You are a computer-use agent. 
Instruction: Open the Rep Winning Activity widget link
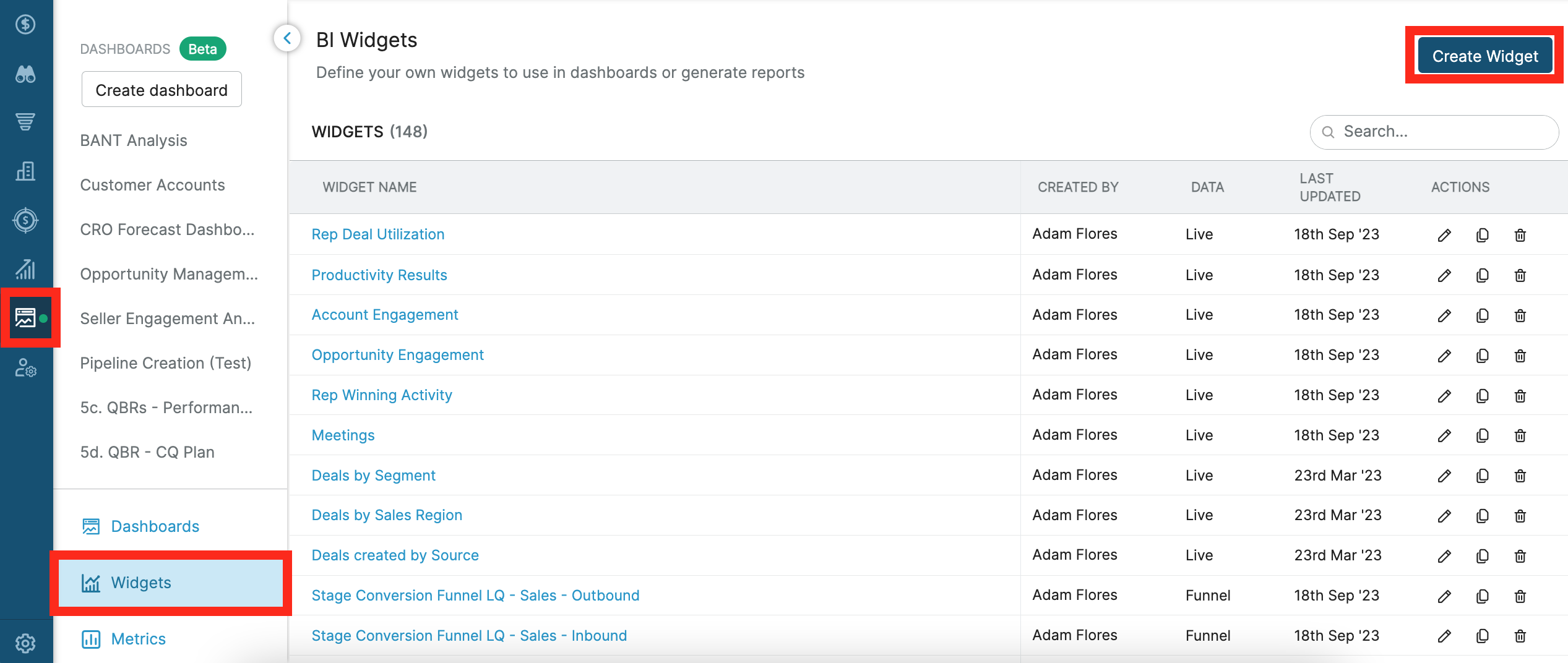point(382,395)
